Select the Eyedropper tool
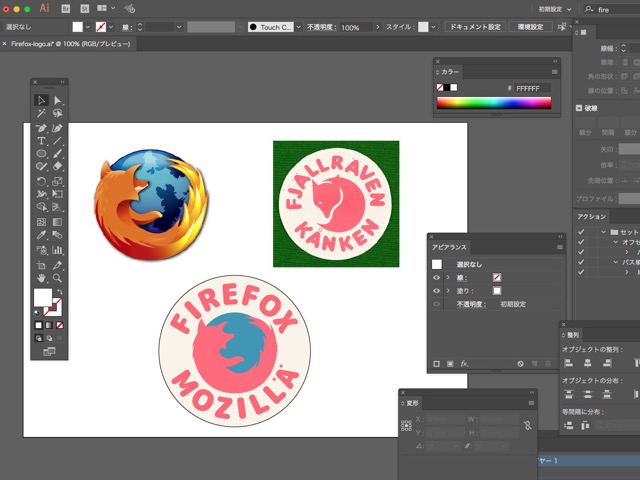The width and height of the screenshot is (640, 480). [x=41, y=235]
